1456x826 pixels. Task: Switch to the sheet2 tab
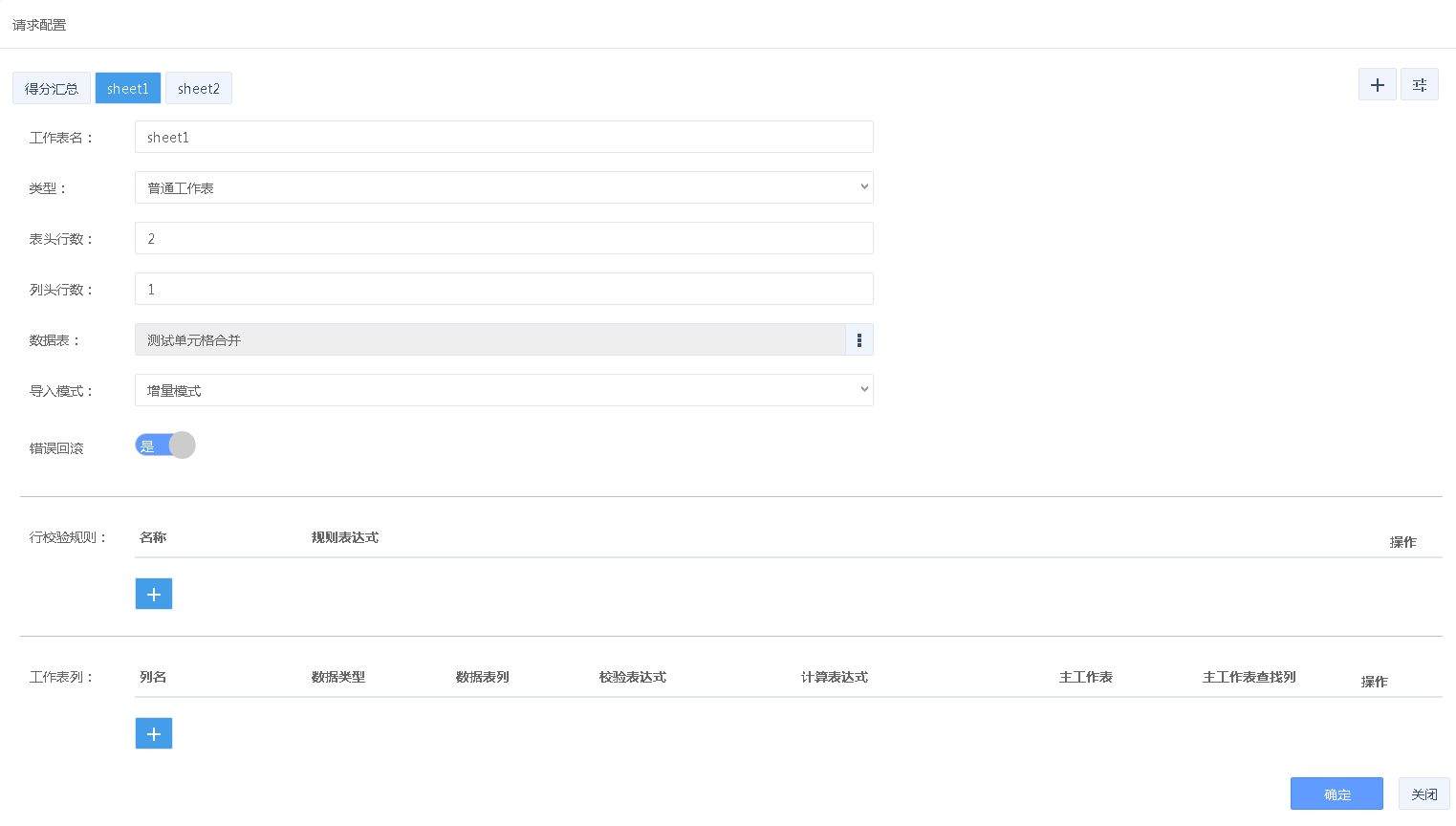(x=199, y=89)
